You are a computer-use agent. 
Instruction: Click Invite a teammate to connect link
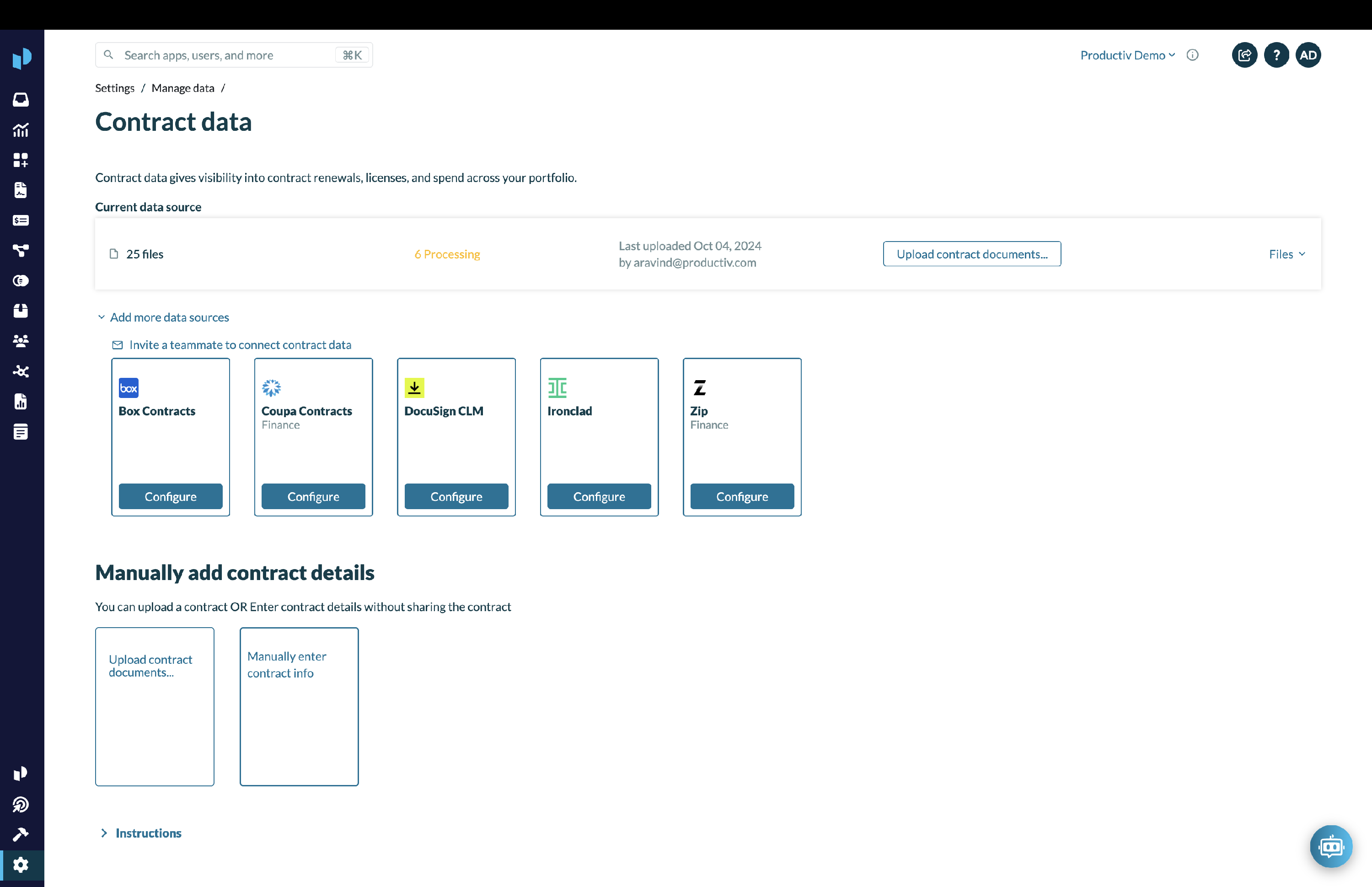240,344
